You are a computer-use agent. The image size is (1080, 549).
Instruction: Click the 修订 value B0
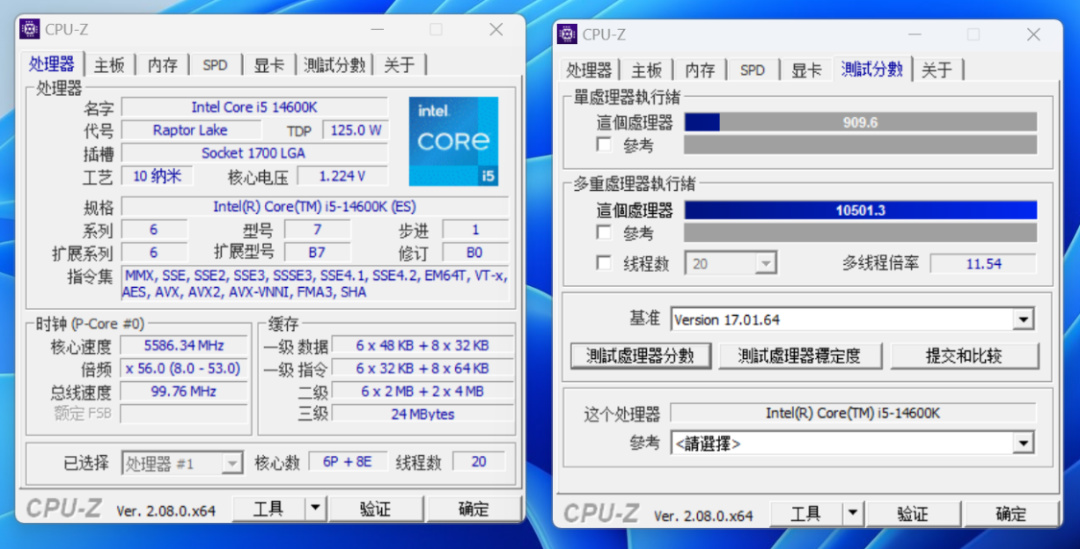pos(475,252)
